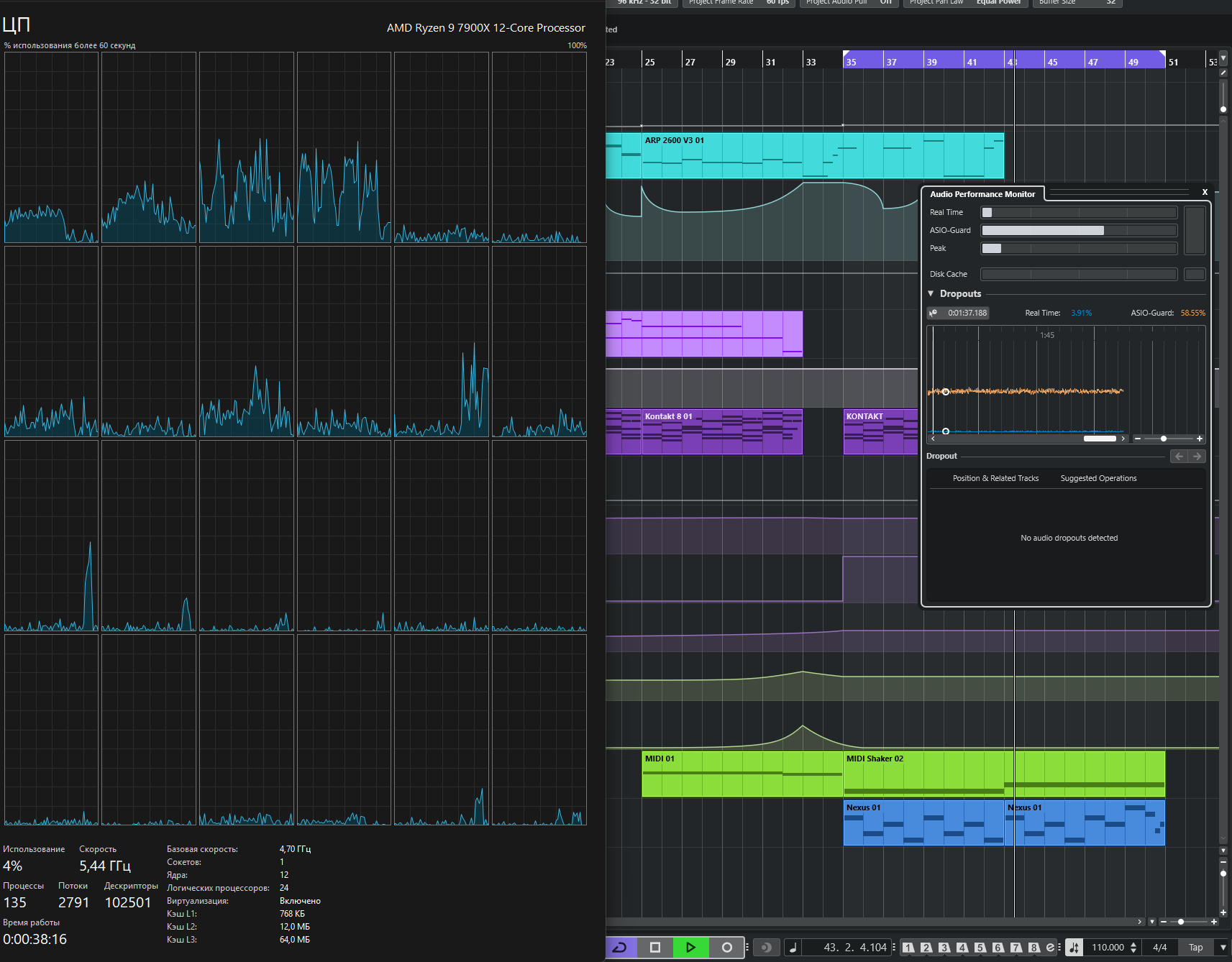This screenshot has height=962, width=1232.
Task: Click the Stop button in transport bar
Action: [655, 948]
